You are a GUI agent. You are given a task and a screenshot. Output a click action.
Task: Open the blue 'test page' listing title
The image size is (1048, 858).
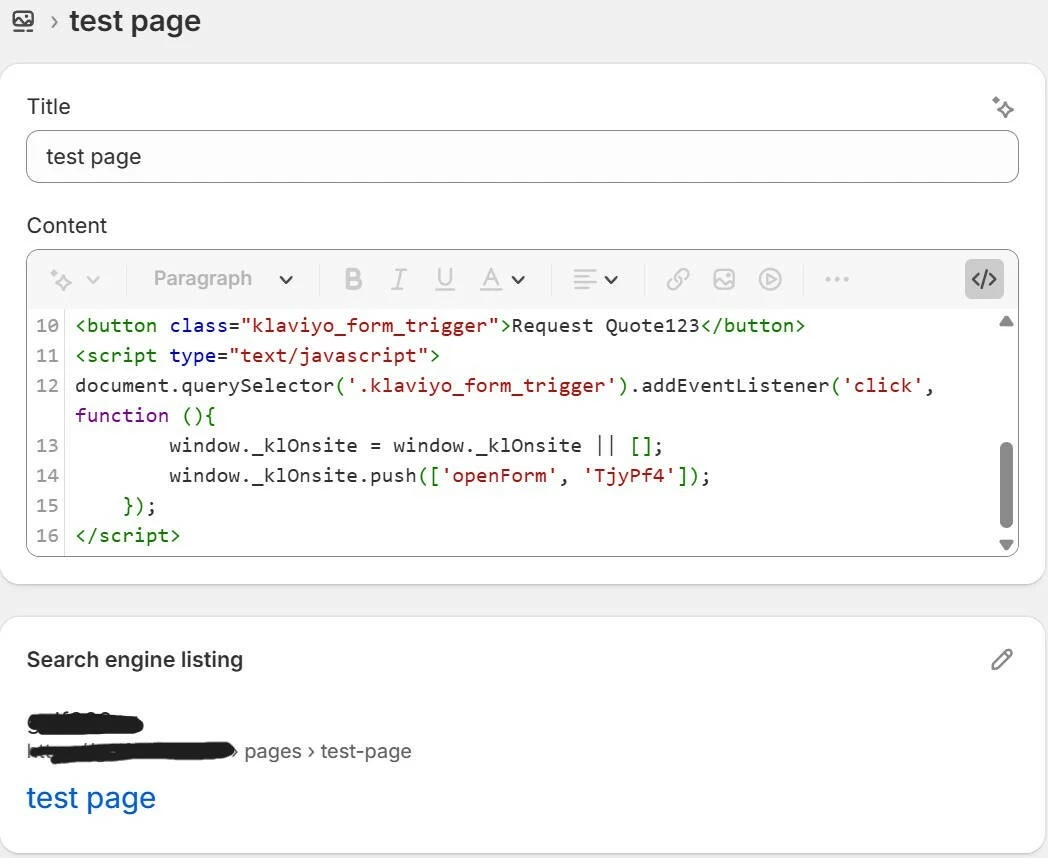tap(91, 798)
